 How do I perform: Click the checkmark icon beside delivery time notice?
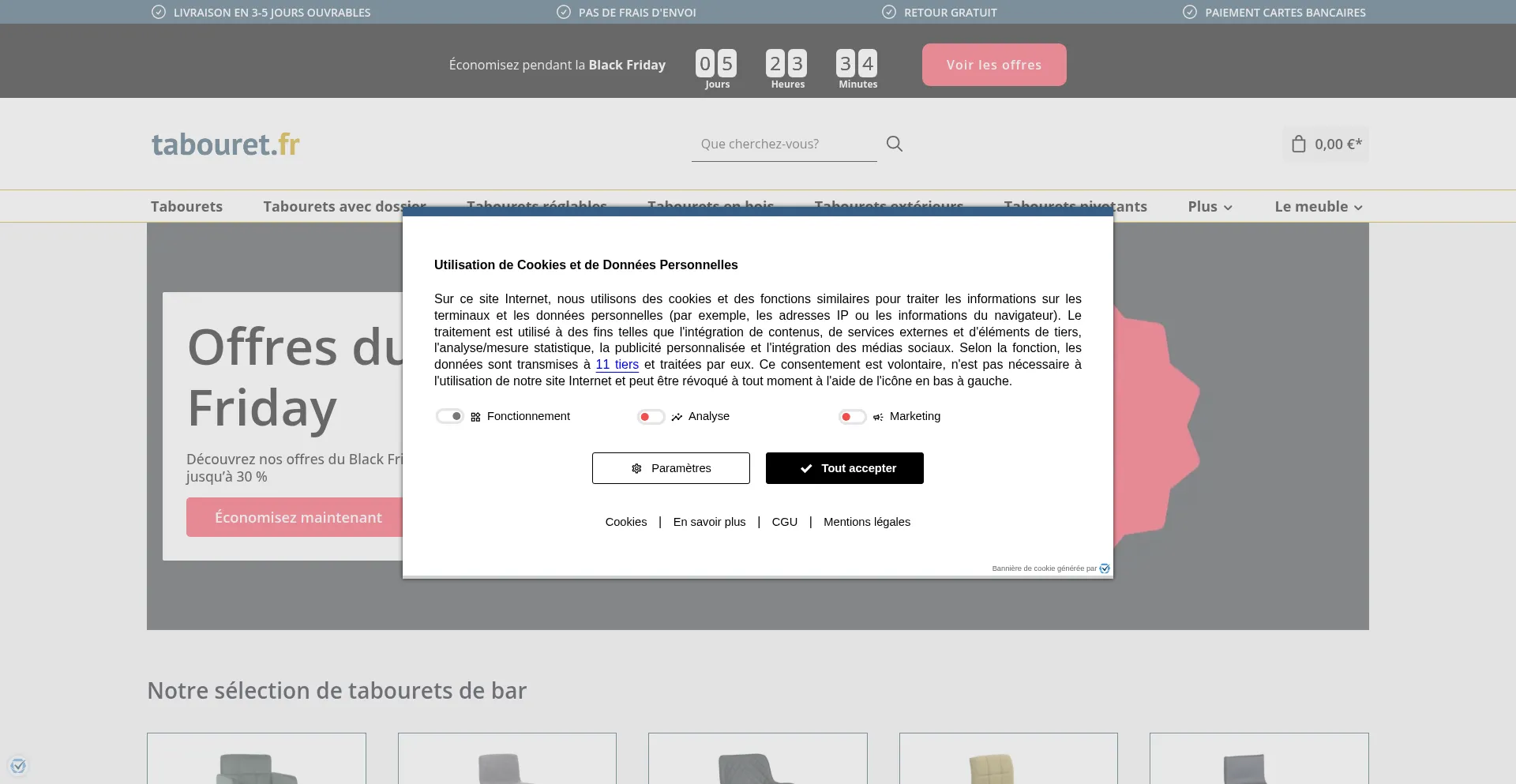[x=159, y=12]
